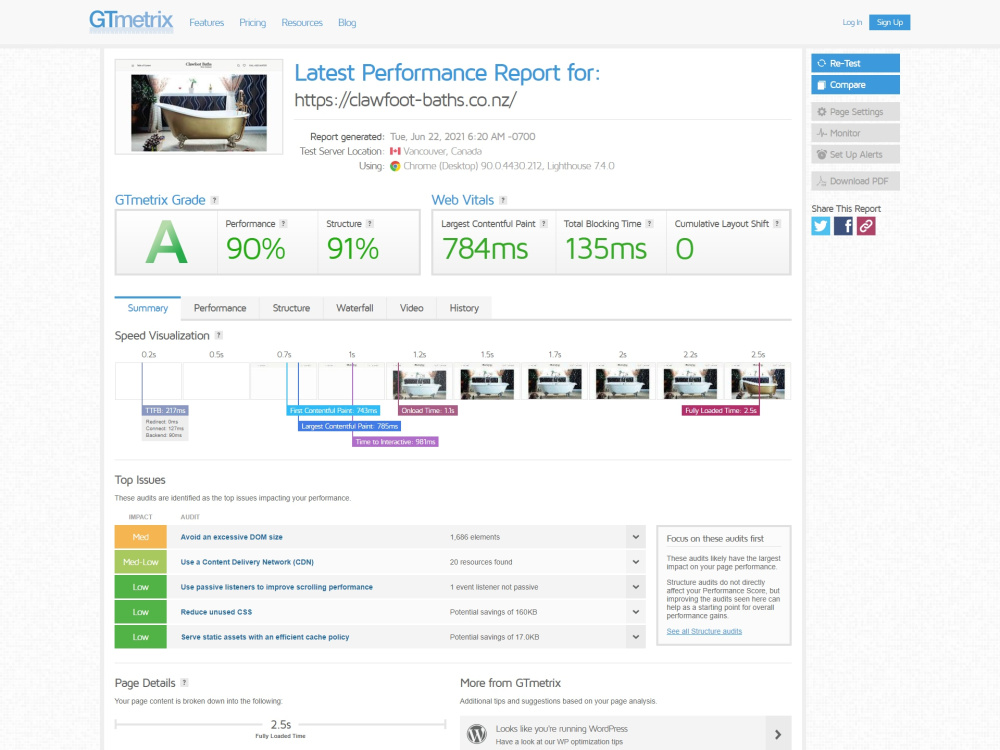Click Time to Interactive 981ms marker
1000x750 pixels.
395,441
